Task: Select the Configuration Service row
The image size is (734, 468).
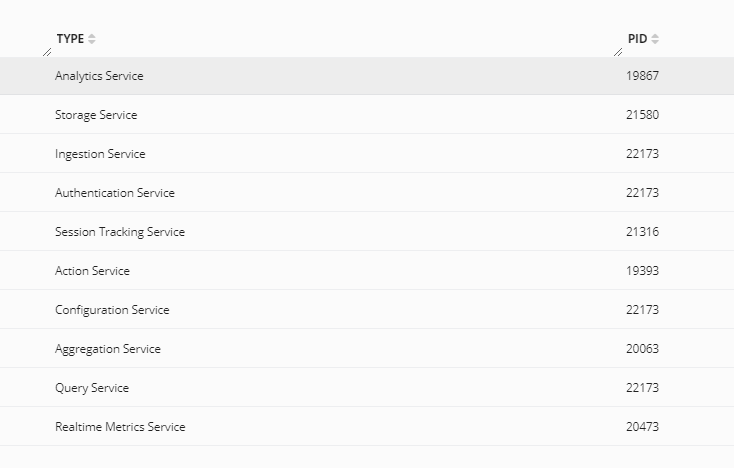Action: pyautogui.click(x=112, y=310)
